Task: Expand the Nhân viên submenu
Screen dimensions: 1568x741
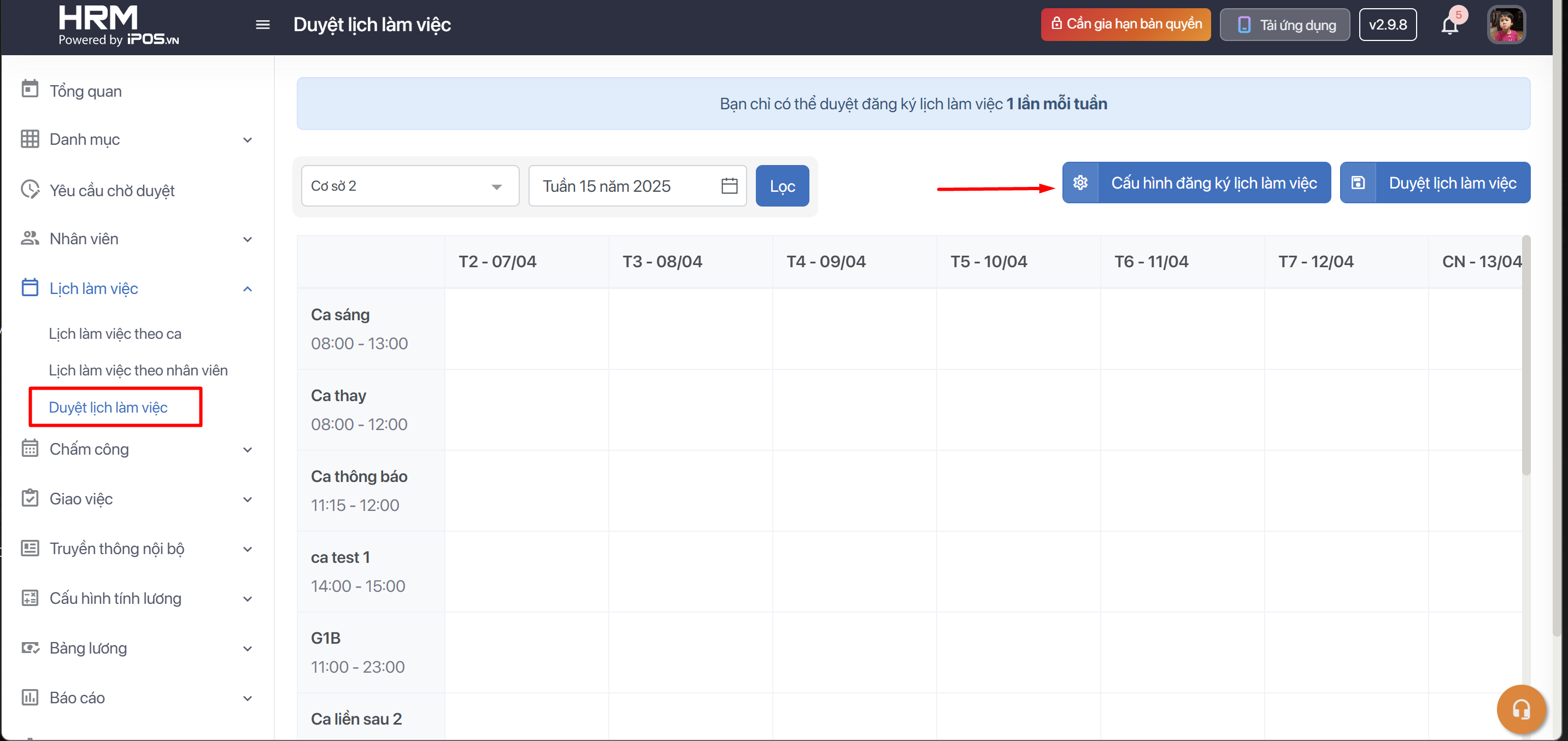Action: pos(247,239)
